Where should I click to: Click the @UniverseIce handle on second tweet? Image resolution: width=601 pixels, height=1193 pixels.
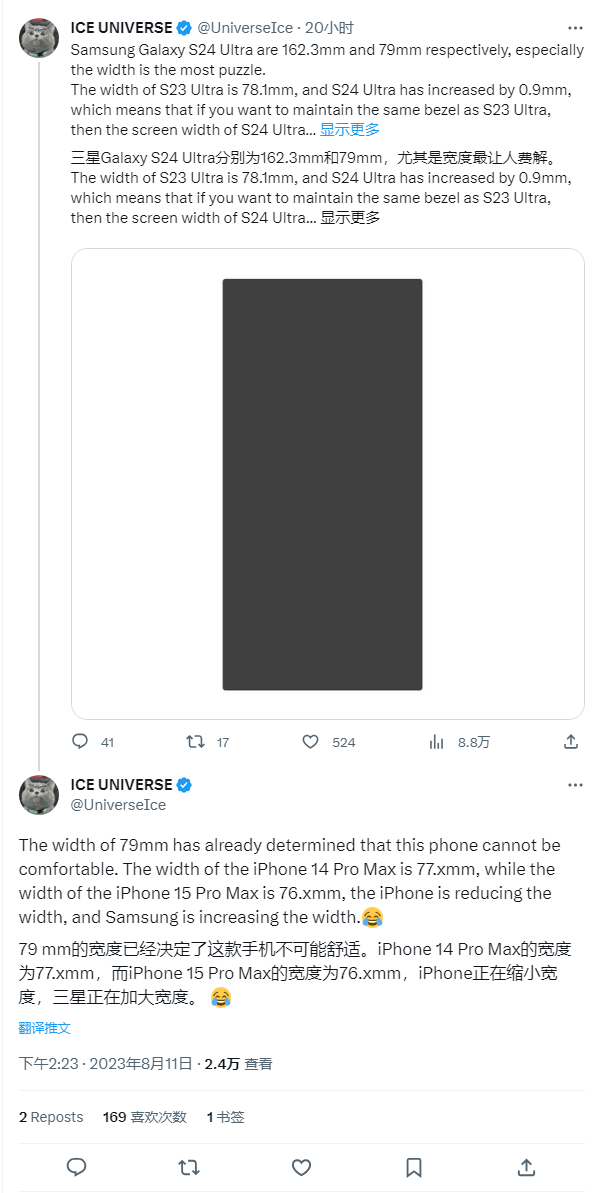118,804
